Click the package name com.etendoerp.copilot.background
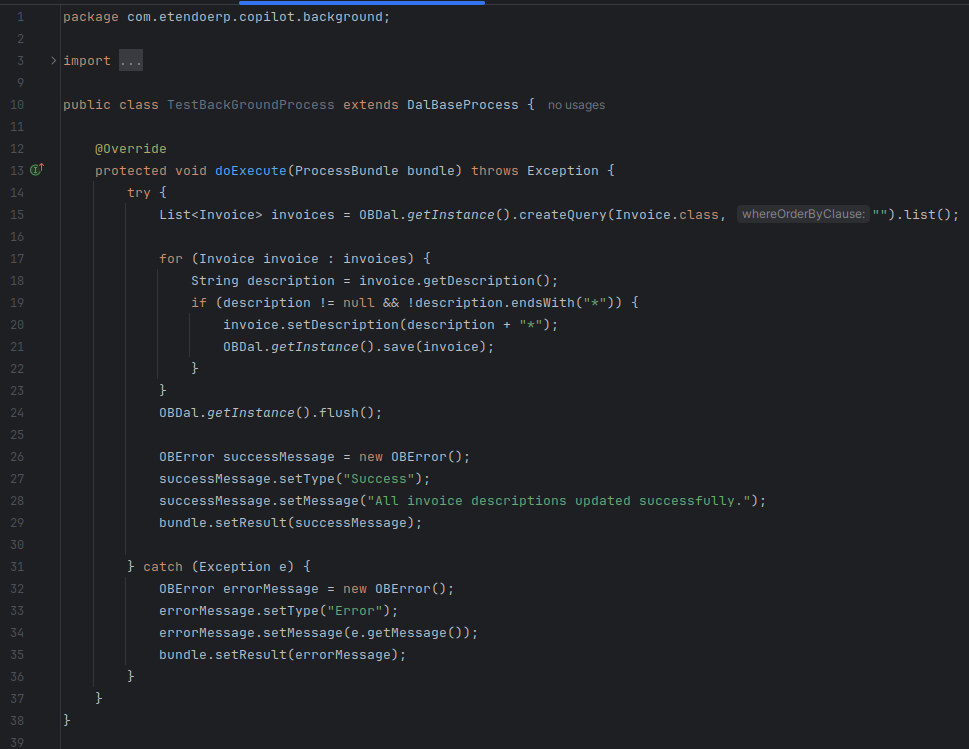 coord(255,17)
